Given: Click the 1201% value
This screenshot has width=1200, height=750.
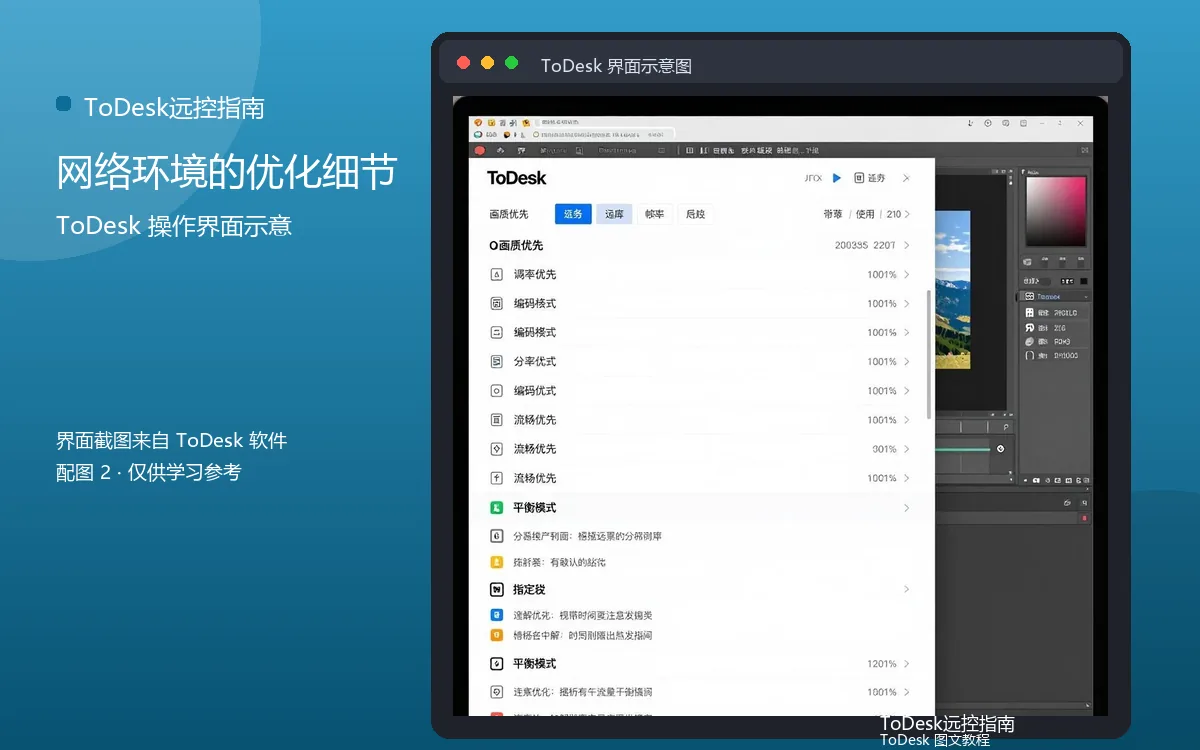Looking at the screenshot, I should (x=882, y=663).
